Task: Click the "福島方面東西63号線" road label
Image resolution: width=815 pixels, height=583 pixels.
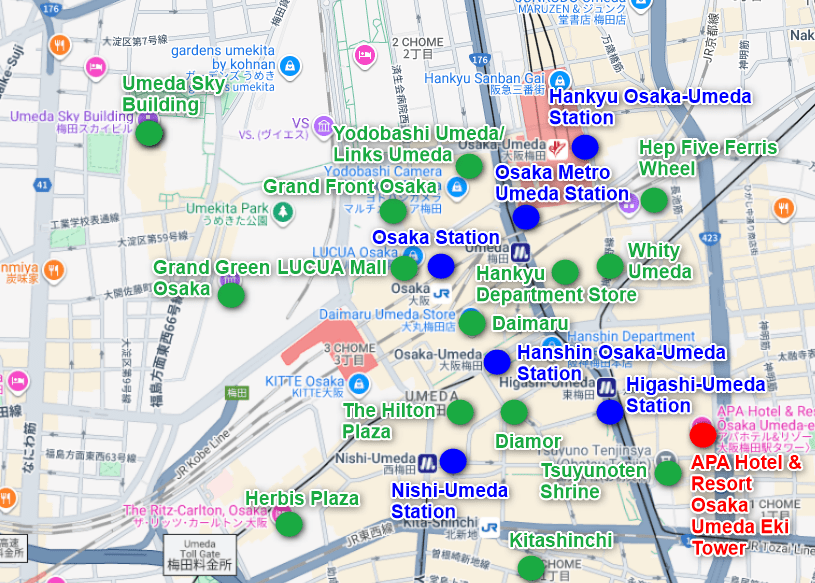Action: click(90, 455)
